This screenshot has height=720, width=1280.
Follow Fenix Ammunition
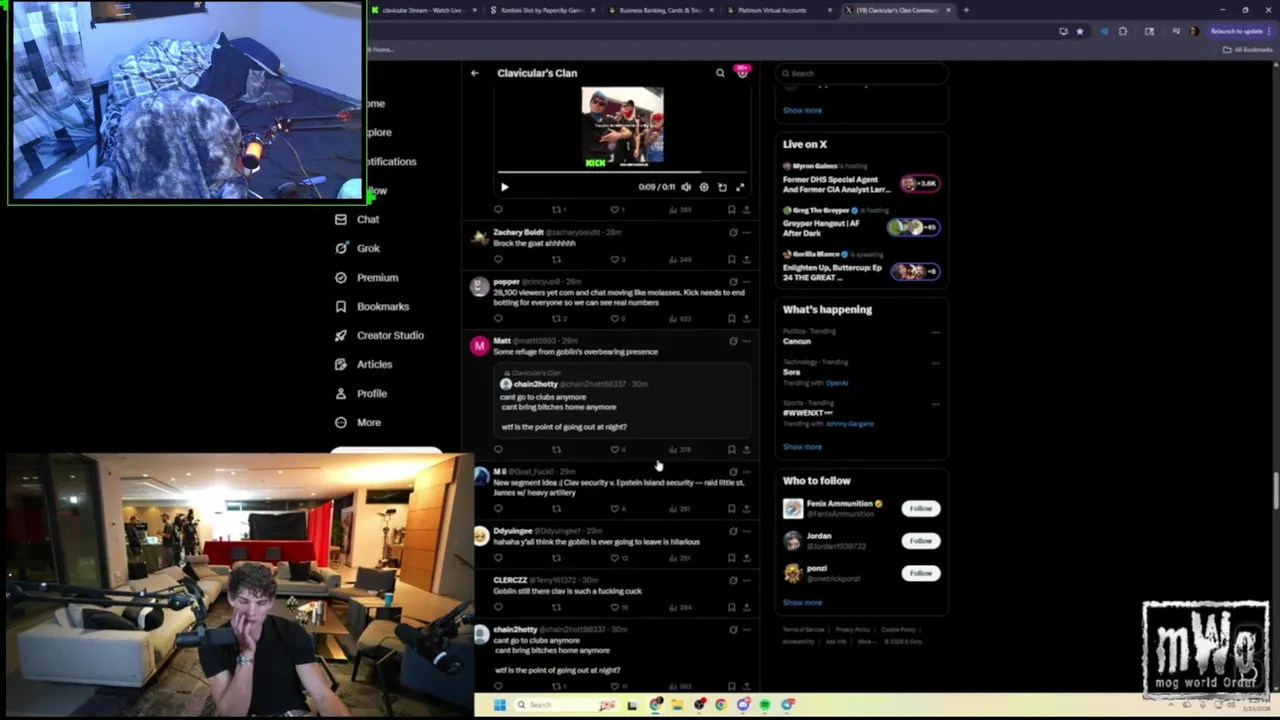coord(920,508)
